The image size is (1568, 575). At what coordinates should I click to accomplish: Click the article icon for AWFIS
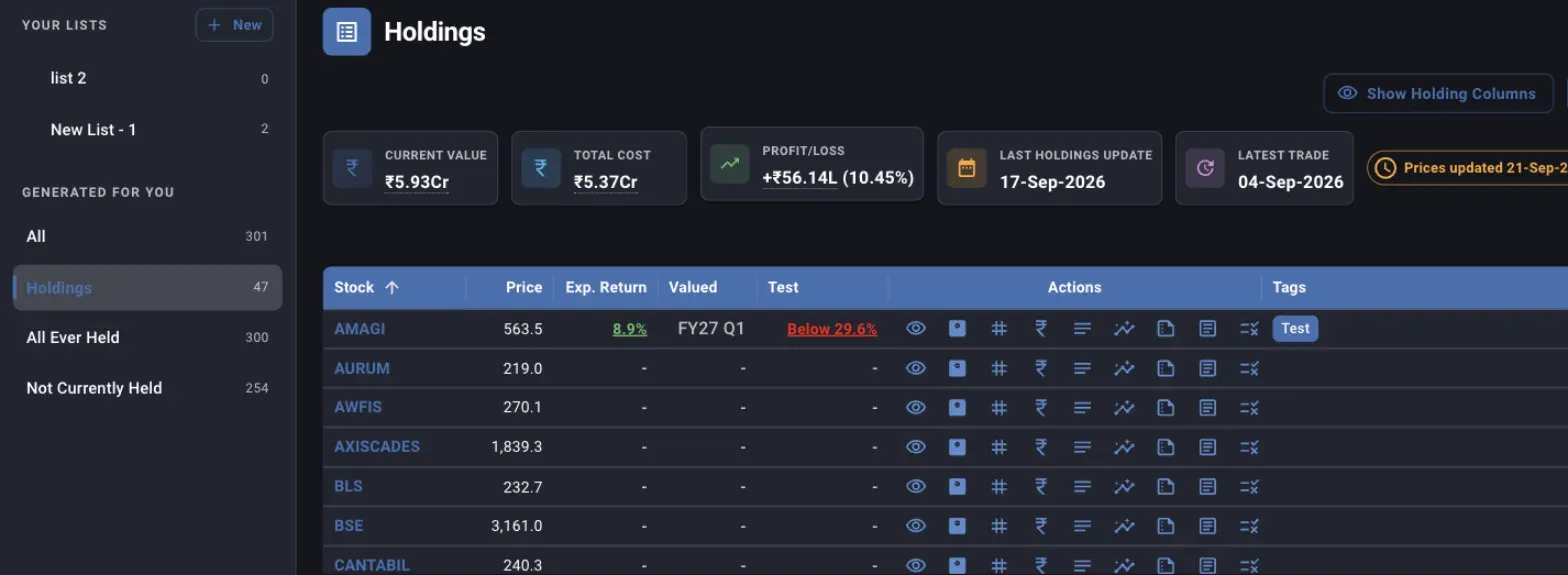pos(1207,407)
